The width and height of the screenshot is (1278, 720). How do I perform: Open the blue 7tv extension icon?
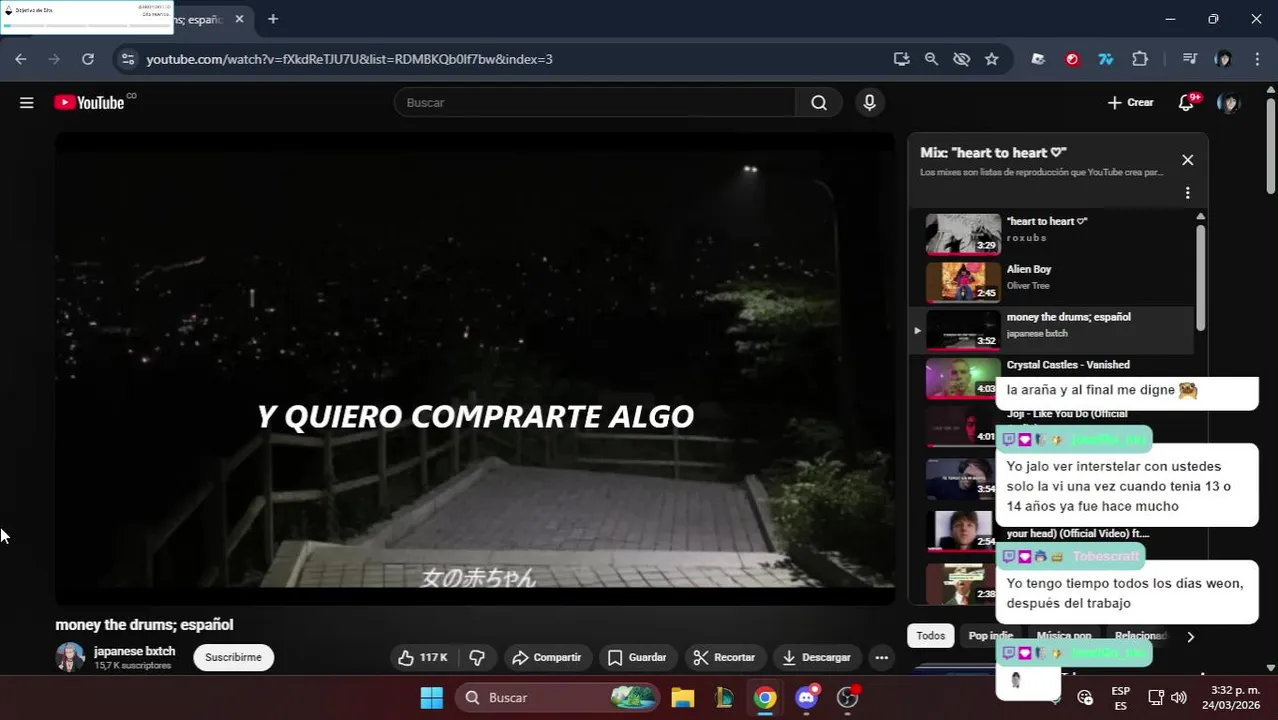tap(1106, 59)
